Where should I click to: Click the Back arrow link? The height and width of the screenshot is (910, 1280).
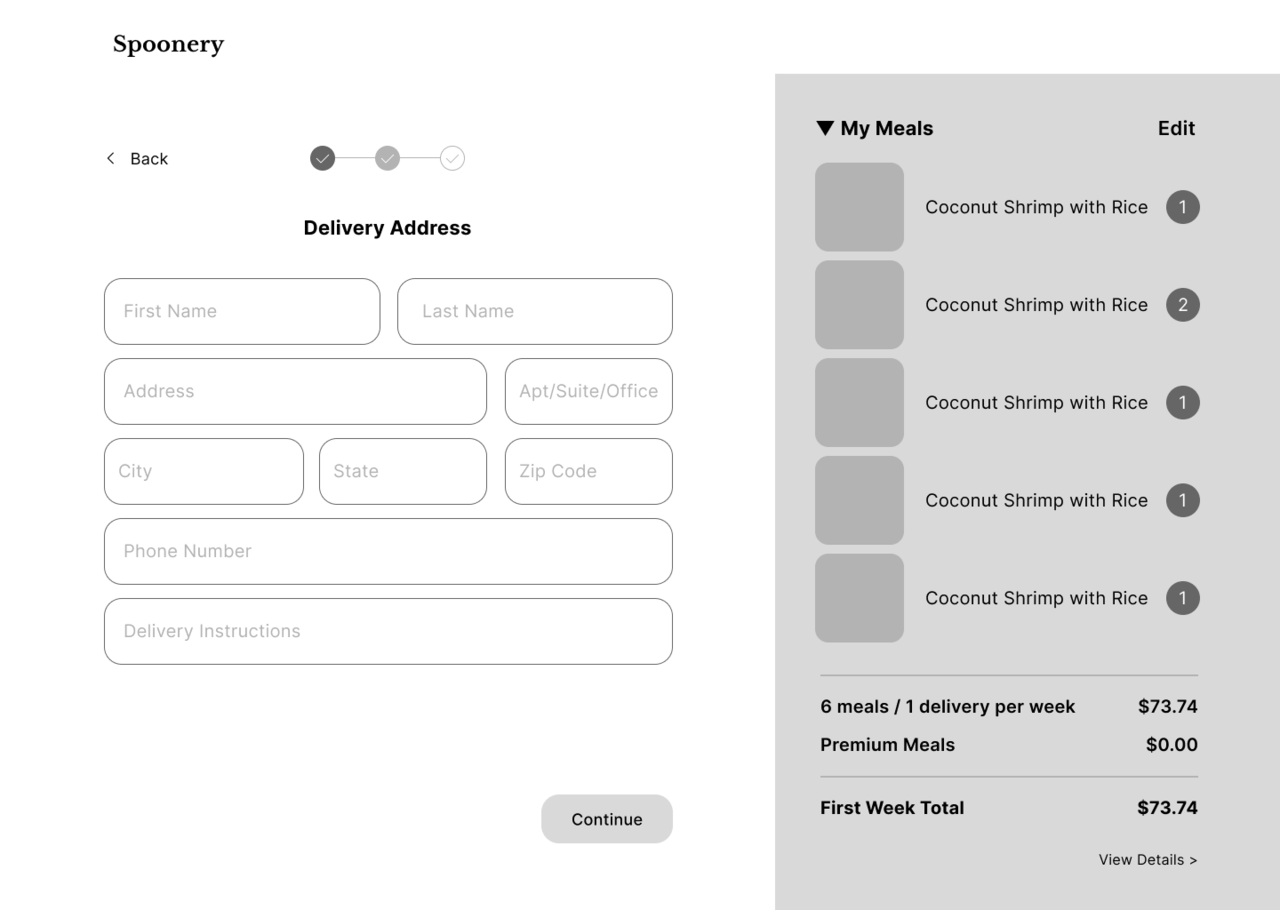[137, 159]
